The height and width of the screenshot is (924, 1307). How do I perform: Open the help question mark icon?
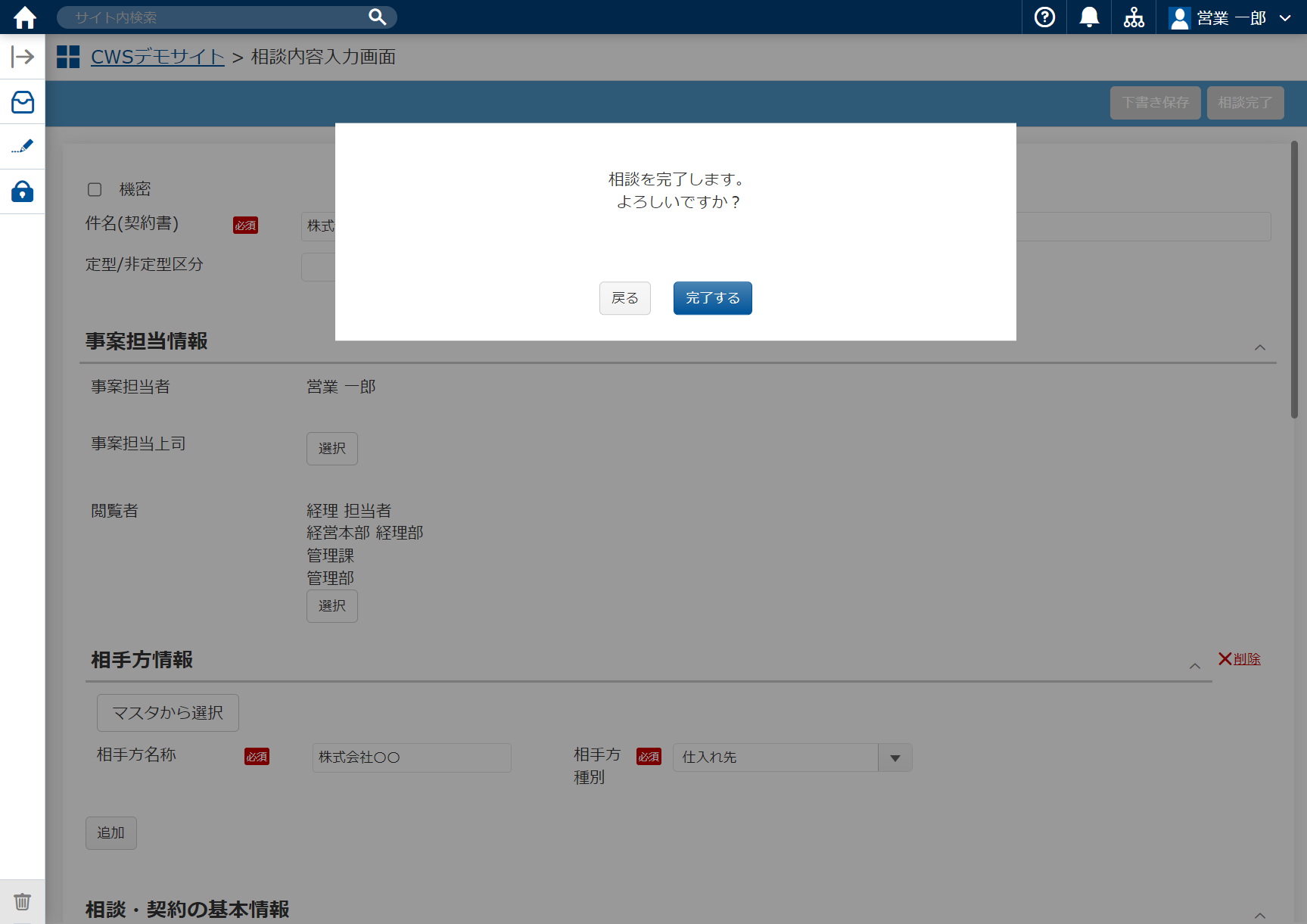pyautogui.click(x=1044, y=17)
